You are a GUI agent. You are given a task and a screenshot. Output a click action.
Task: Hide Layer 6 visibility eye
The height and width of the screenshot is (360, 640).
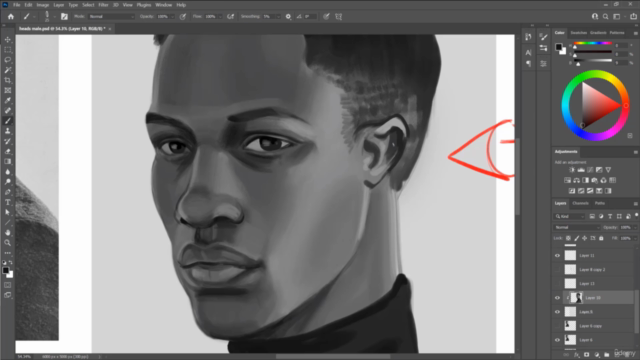pos(557,340)
